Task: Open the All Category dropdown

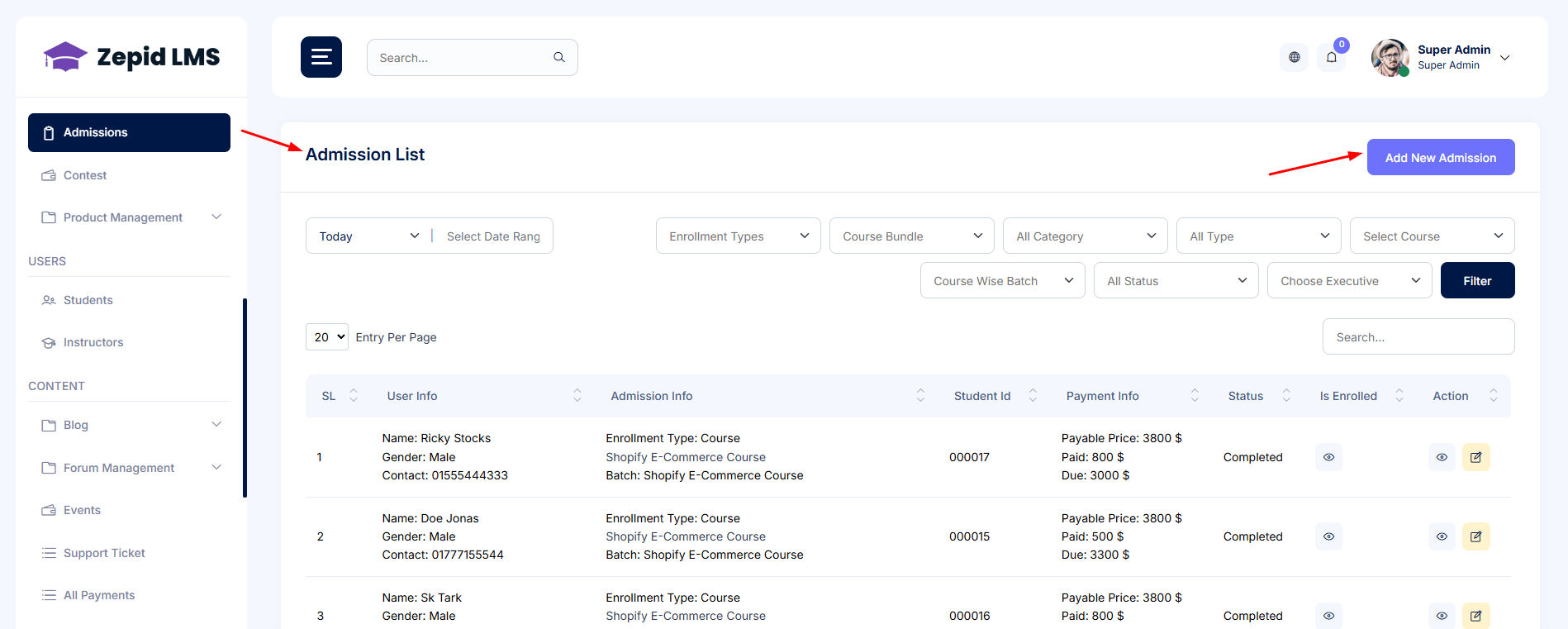Action: (x=1086, y=236)
